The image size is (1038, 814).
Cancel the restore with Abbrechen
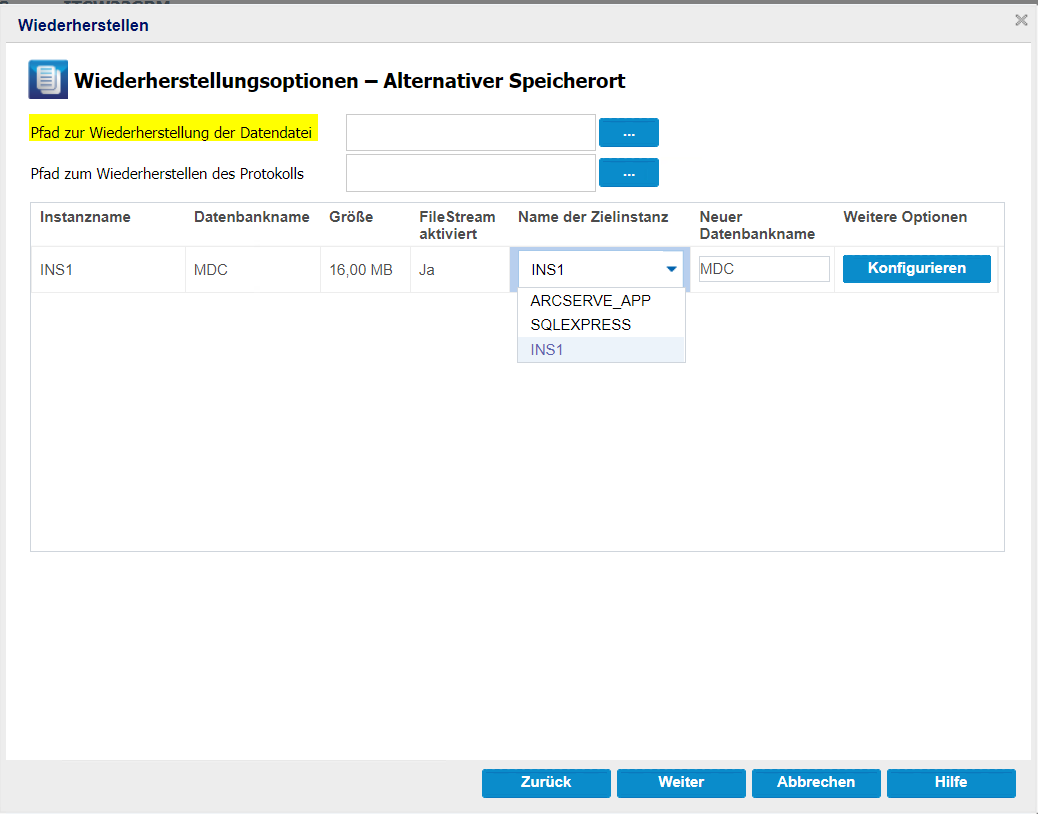(x=816, y=783)
